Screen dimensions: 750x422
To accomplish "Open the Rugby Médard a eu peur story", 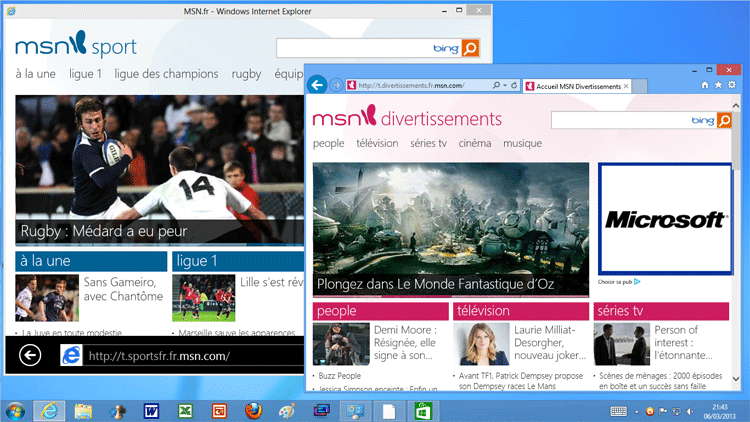I will 159,169.
